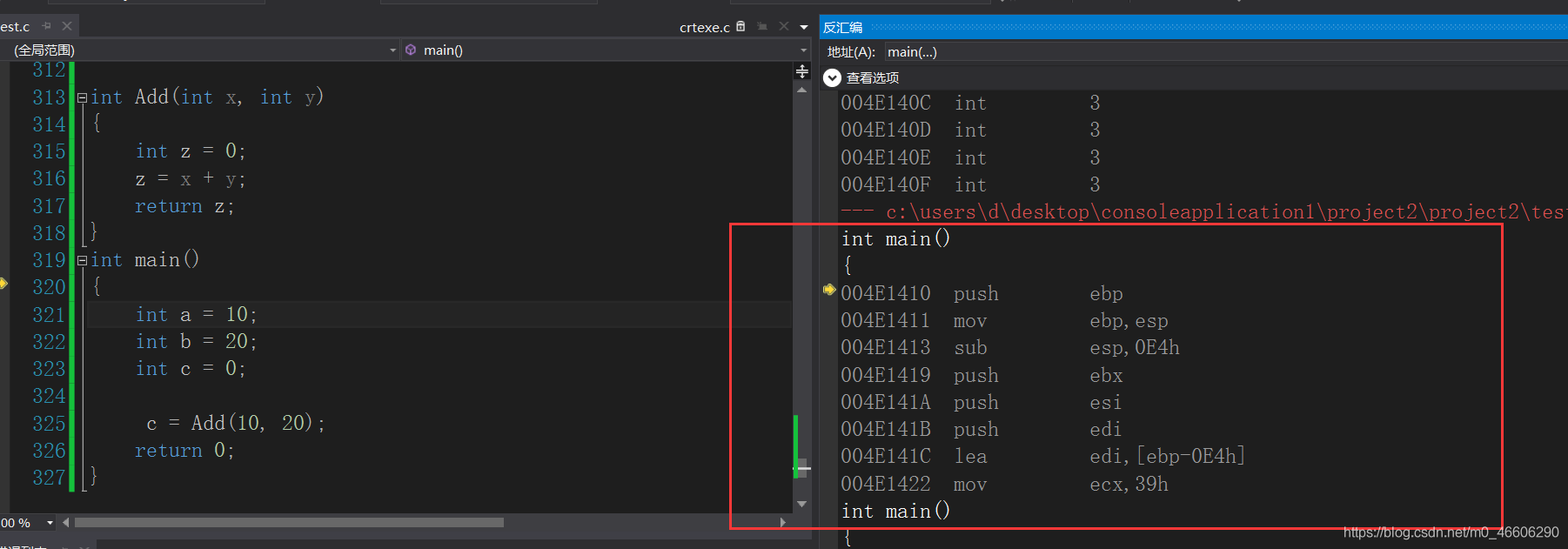Click 'int b = 20;' code line
The width and height of the screenshot is (1568, 549).
tap(196, 342)
